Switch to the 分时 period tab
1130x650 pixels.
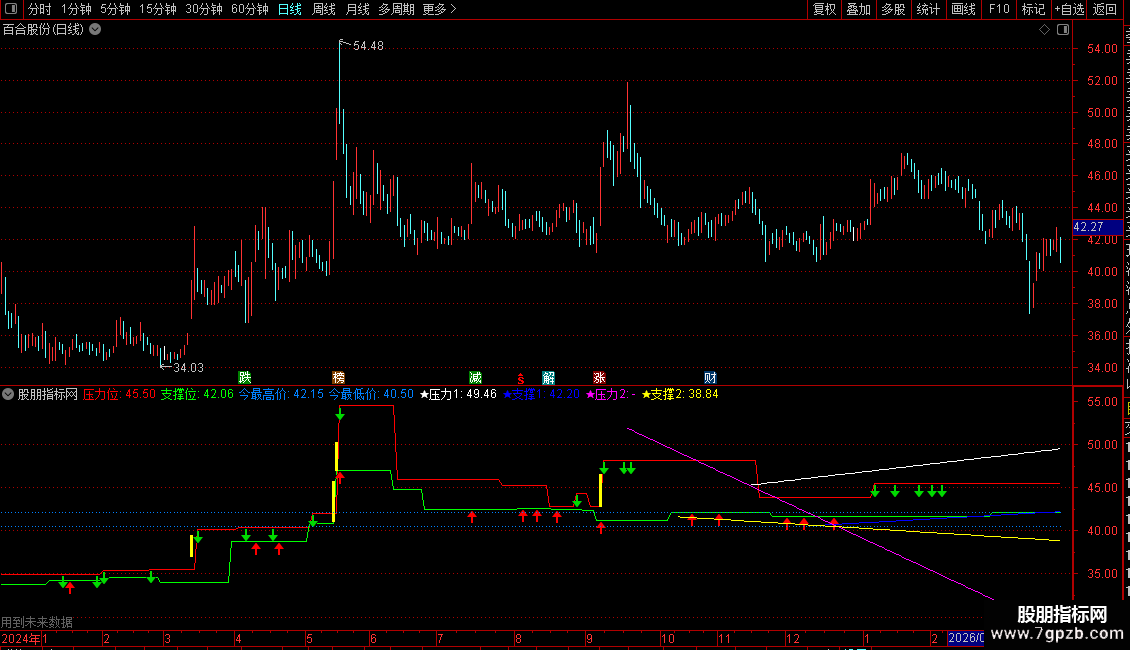pyautogui.click(x=40, y=9)
